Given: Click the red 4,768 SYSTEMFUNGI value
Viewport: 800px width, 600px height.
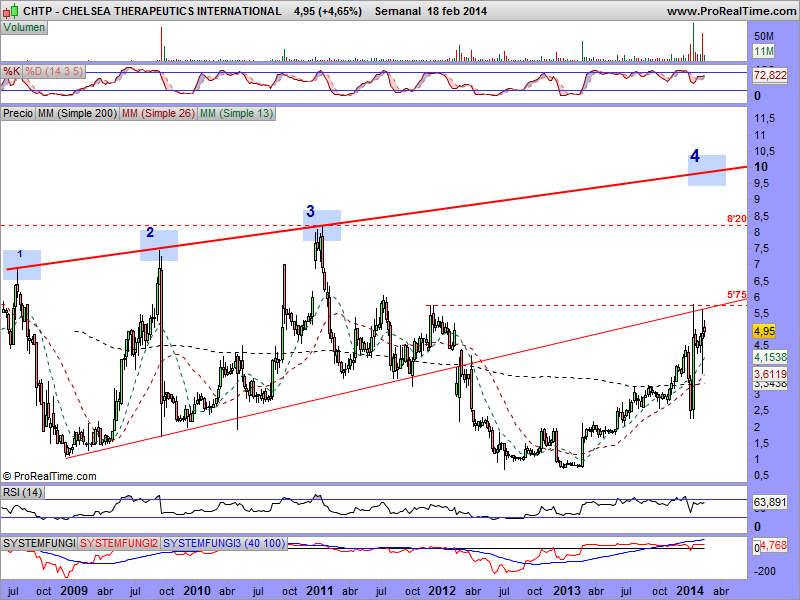Looking at the screenshot, I should 774,545.
